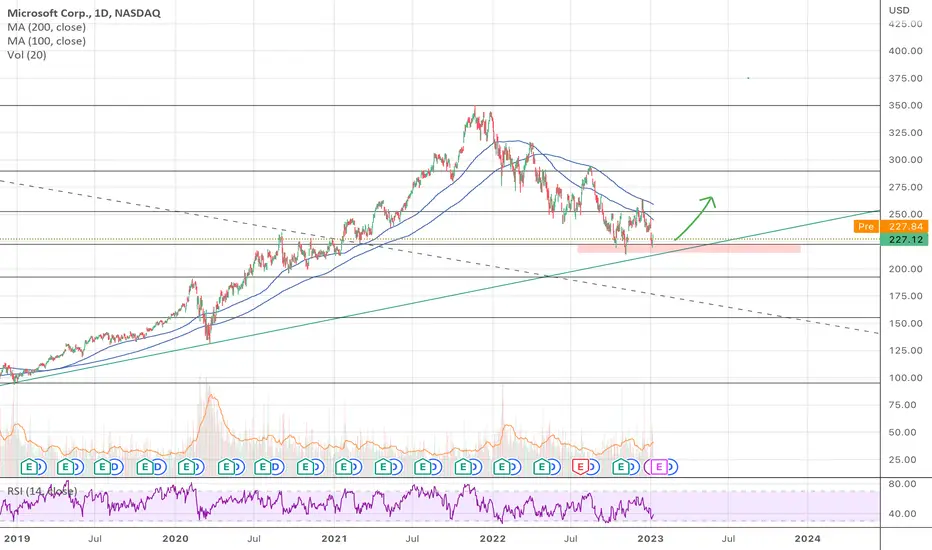Screen dimensions: 932x550
Task: Select the Vol (20) indicator legend
Action: tap(27, 55)
